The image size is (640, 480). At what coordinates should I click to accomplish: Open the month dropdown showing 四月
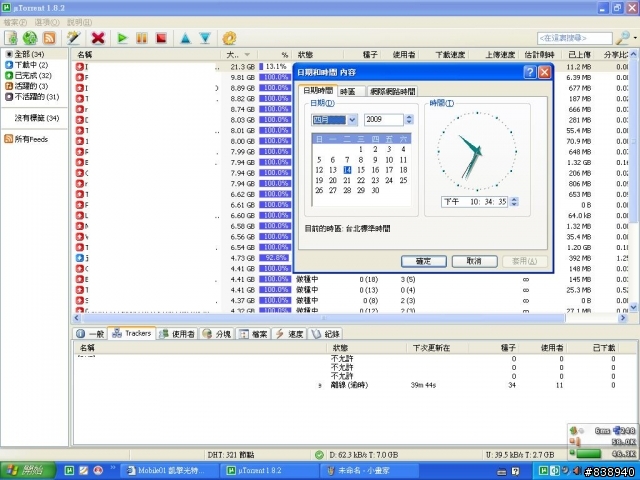352,120
